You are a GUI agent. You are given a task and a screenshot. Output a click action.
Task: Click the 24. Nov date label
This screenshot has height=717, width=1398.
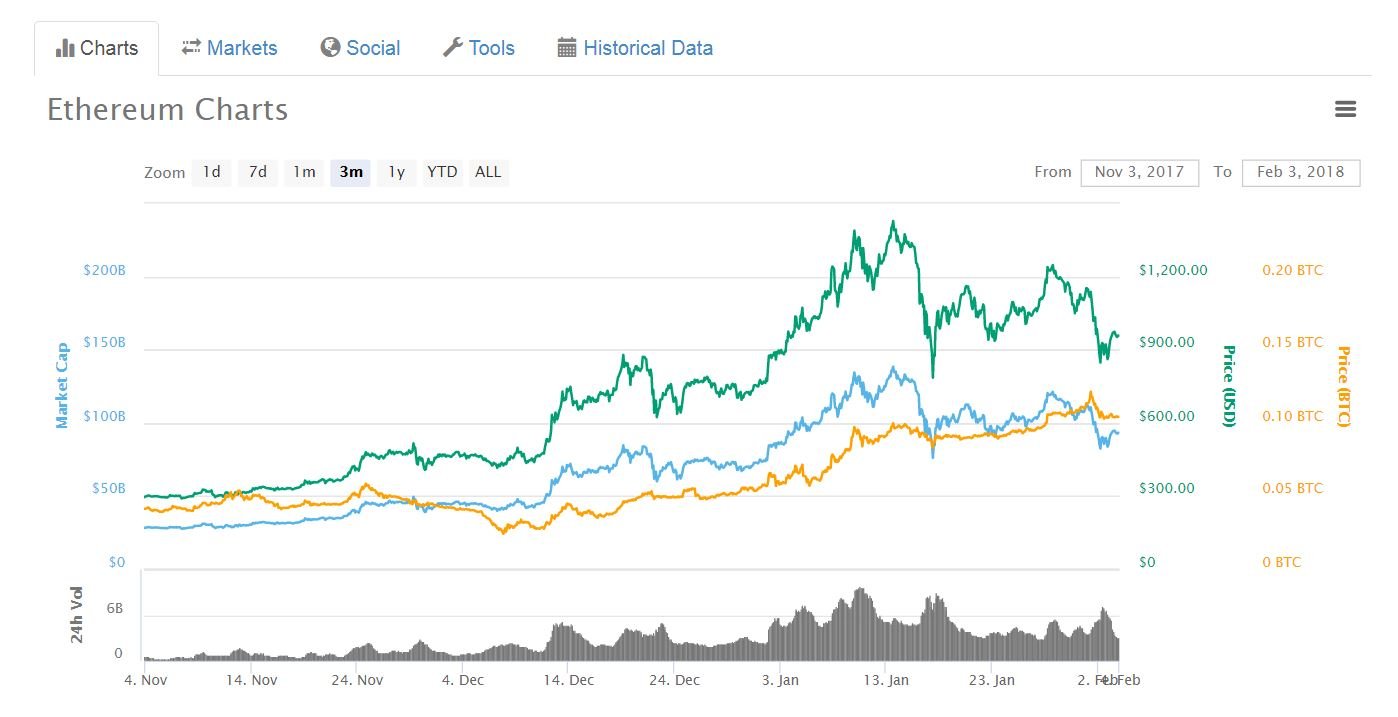pyautogui.click(x=357, y=680)
